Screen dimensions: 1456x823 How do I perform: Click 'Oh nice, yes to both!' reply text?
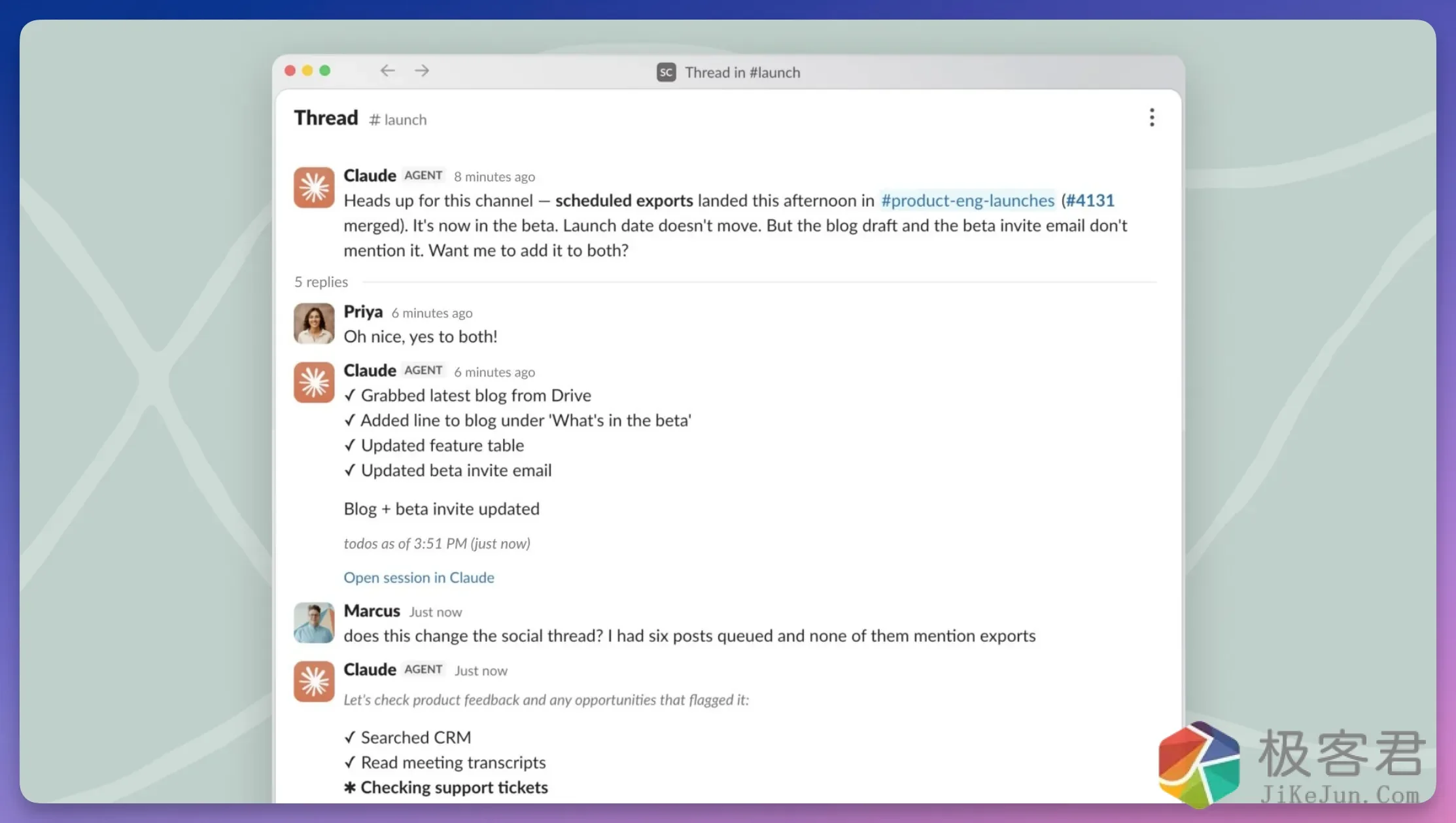[x=421, y=337]
